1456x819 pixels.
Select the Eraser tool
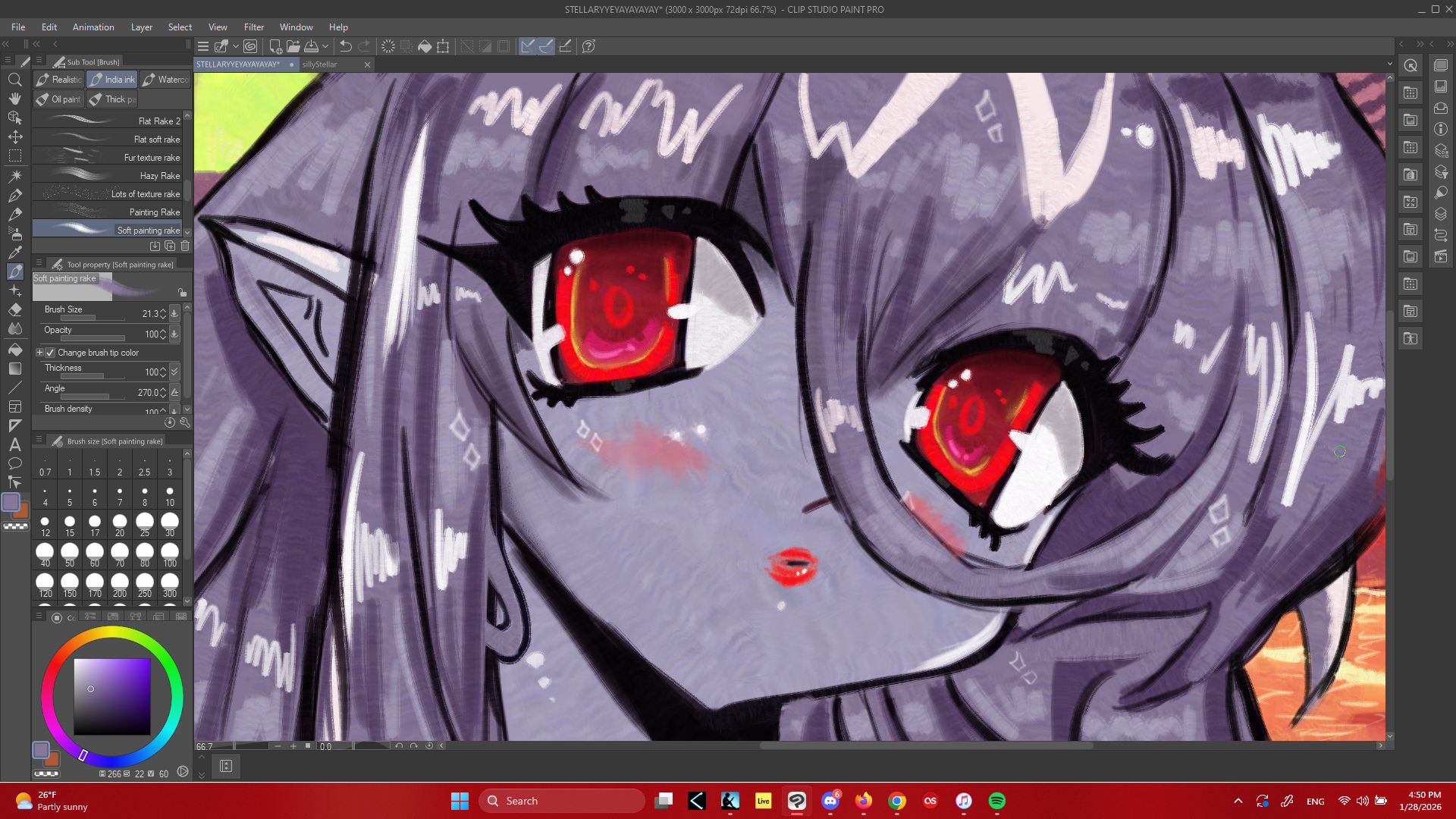[14, 309]
